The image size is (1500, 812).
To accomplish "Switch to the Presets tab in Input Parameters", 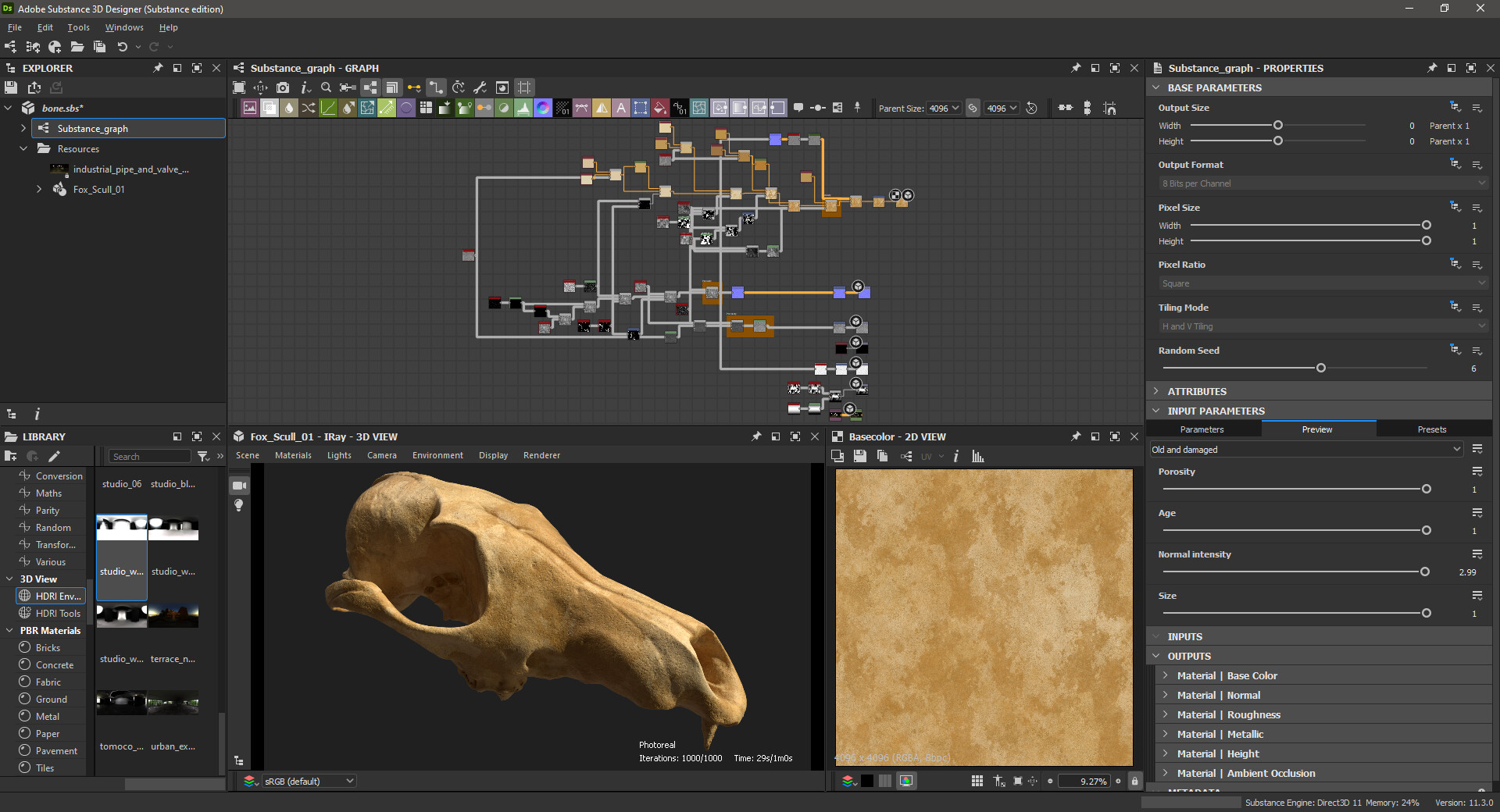I will click(1431, 429).
